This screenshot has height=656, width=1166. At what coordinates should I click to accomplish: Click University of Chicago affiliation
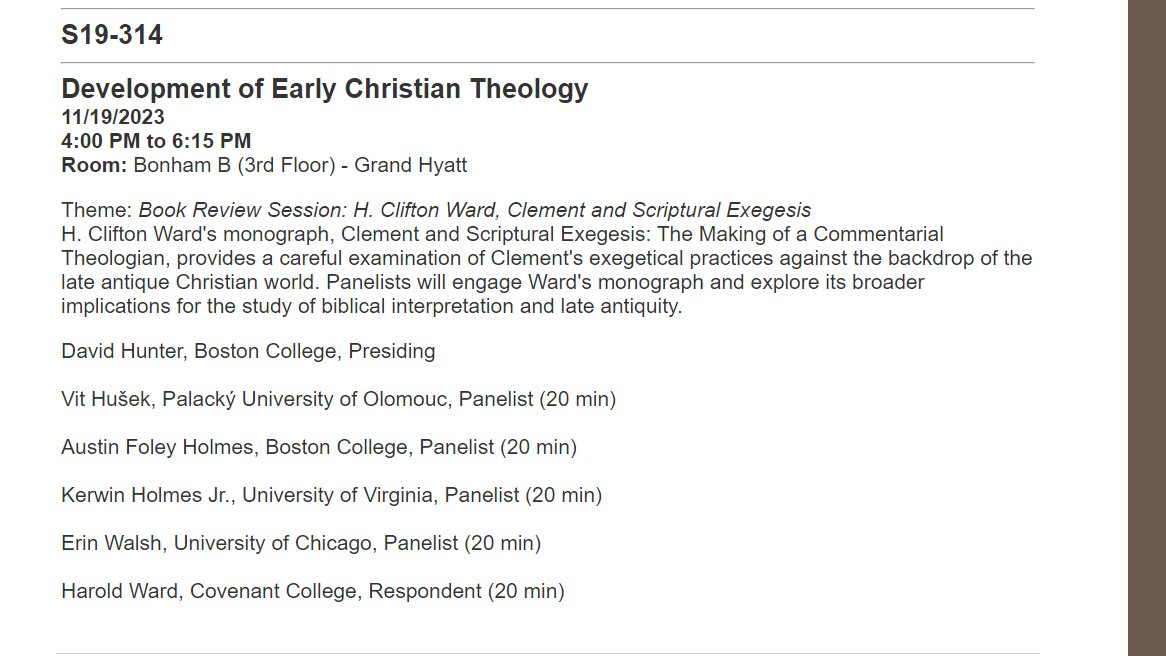262,543
